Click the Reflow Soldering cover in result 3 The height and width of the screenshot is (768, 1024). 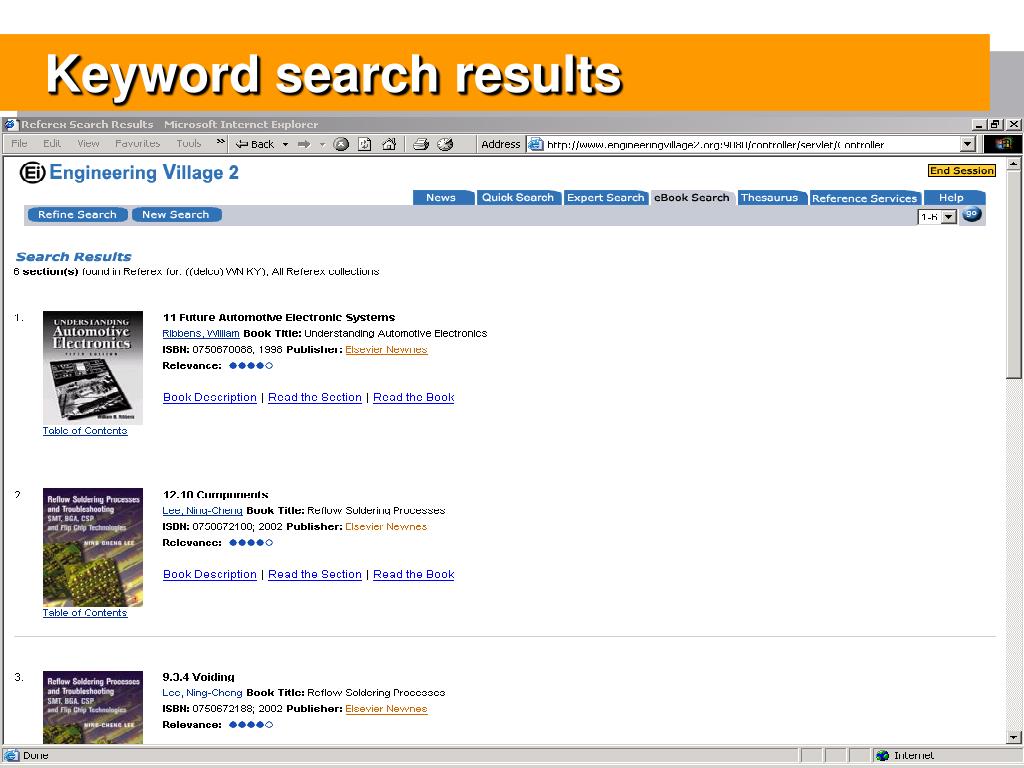(x=93, y=707)
